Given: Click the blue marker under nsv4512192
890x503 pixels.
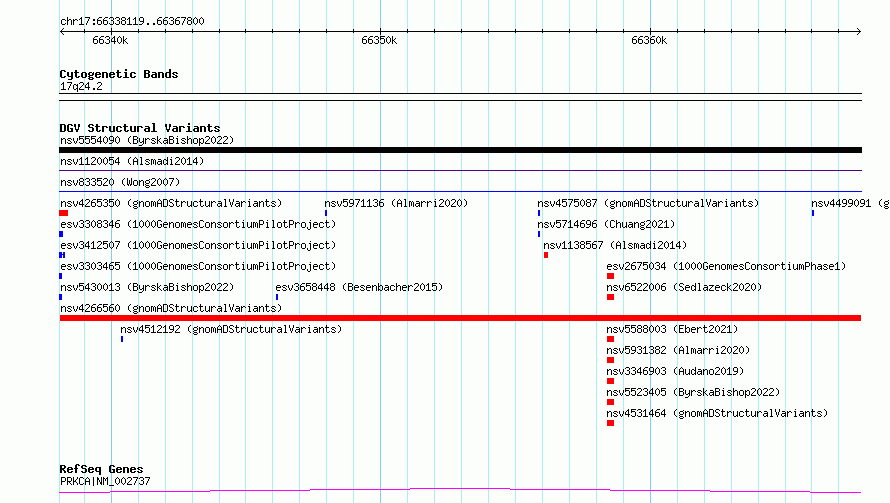Looking at the screenshot, I should [122, 339].
